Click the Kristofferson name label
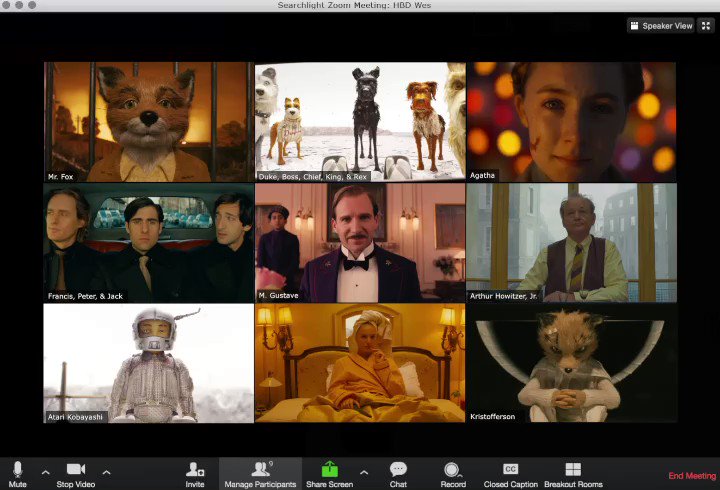Viewport: 720px width, 490px height. coord(492,417)
